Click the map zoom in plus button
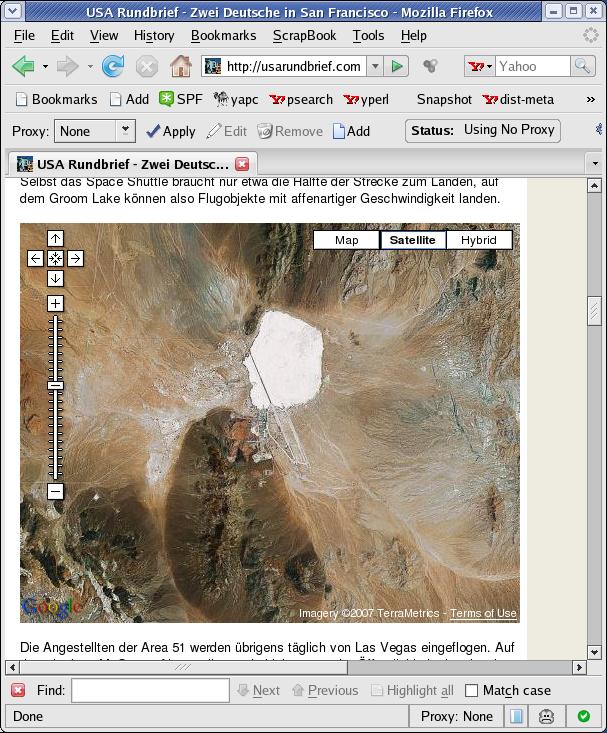This screenshot has height=733, width=607. (x=55, y=303)
